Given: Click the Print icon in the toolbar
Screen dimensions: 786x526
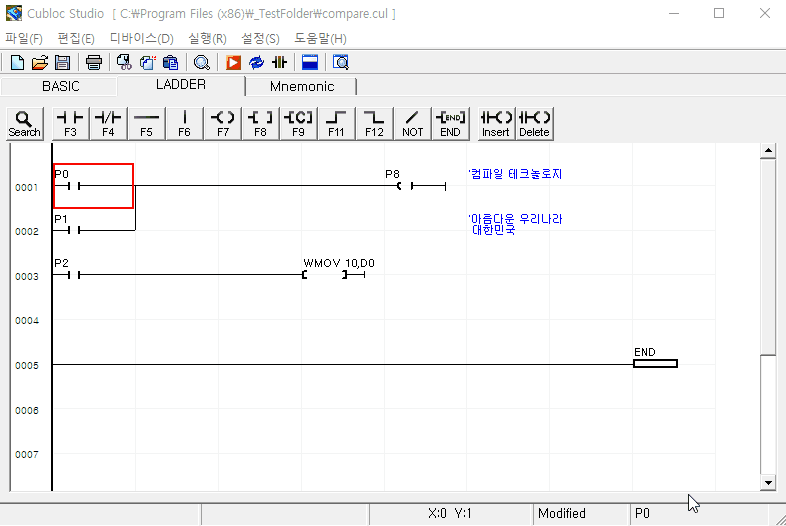Looking at the screenshot, I should pos(93,62).
